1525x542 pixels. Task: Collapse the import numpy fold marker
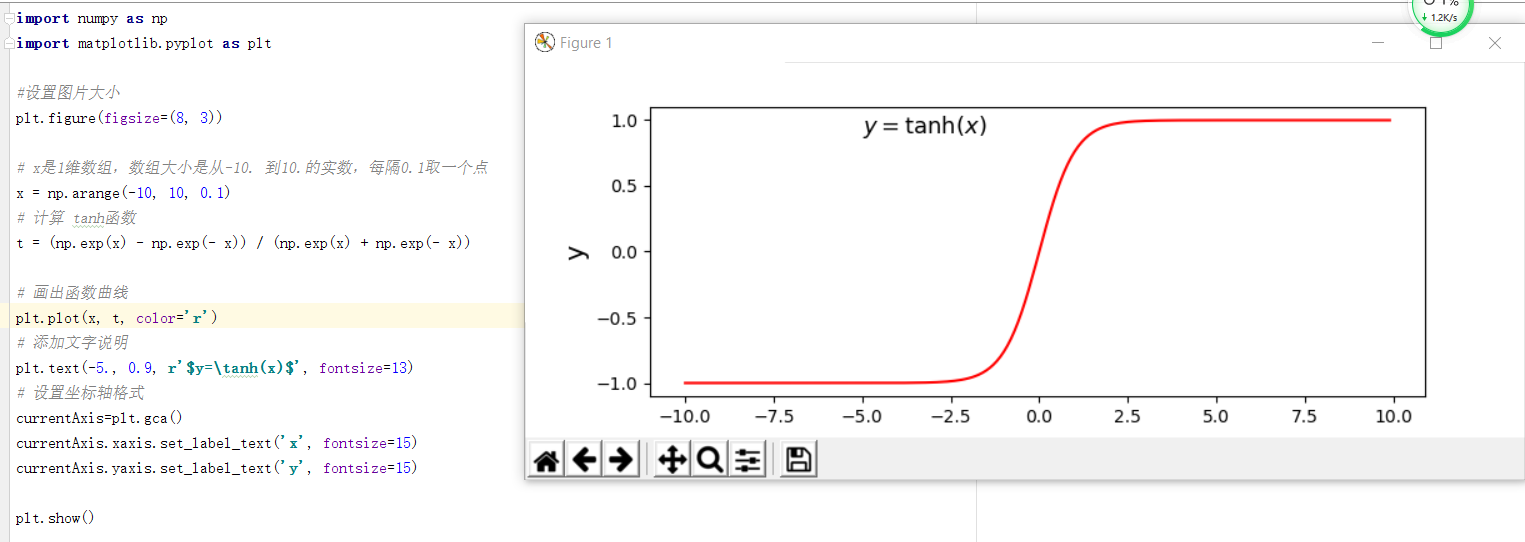[8, 19]
